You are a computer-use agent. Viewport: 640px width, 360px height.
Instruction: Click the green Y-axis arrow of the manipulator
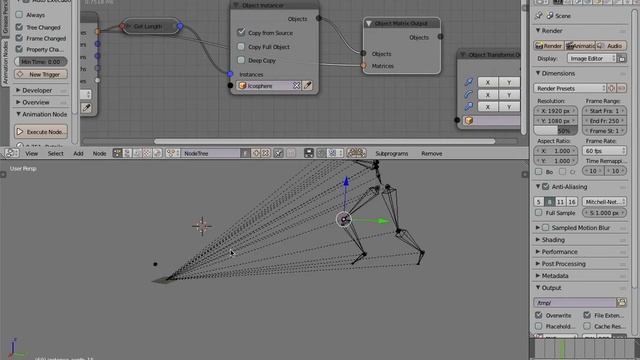[x=383, y=221]
